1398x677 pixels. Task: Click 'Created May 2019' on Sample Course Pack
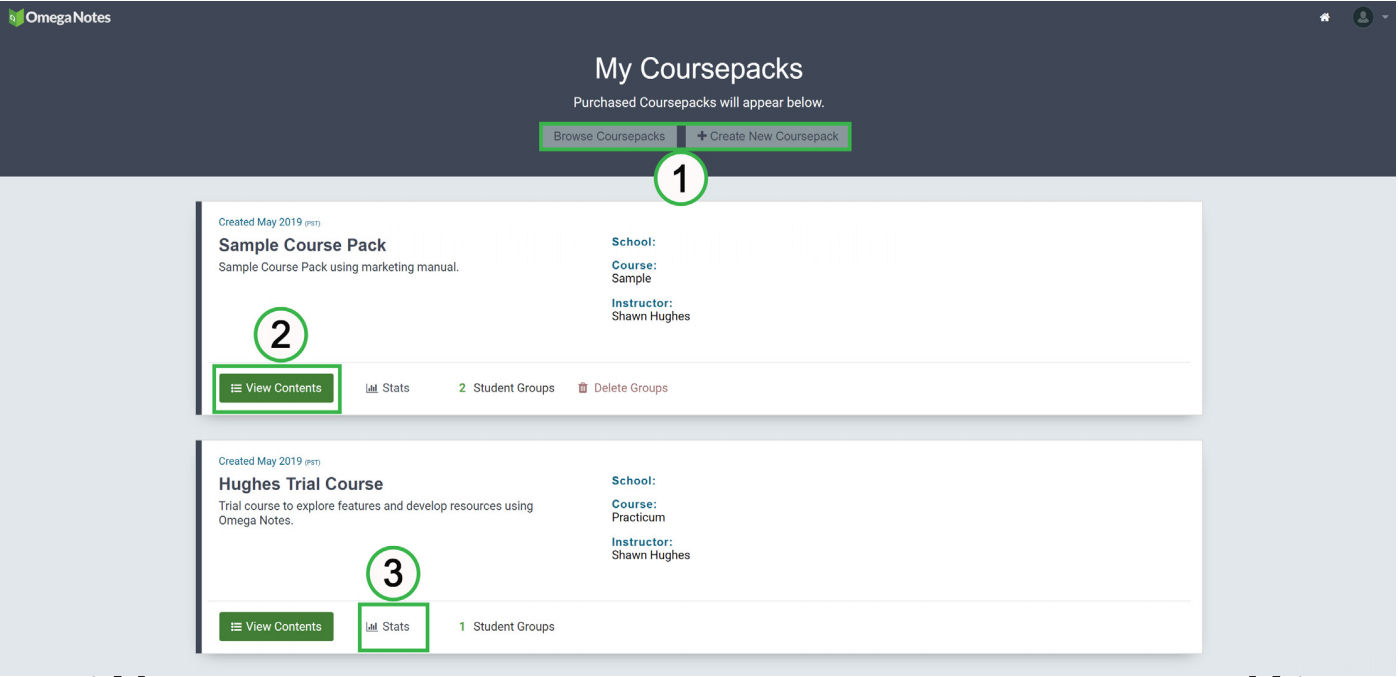coord(260,222)
